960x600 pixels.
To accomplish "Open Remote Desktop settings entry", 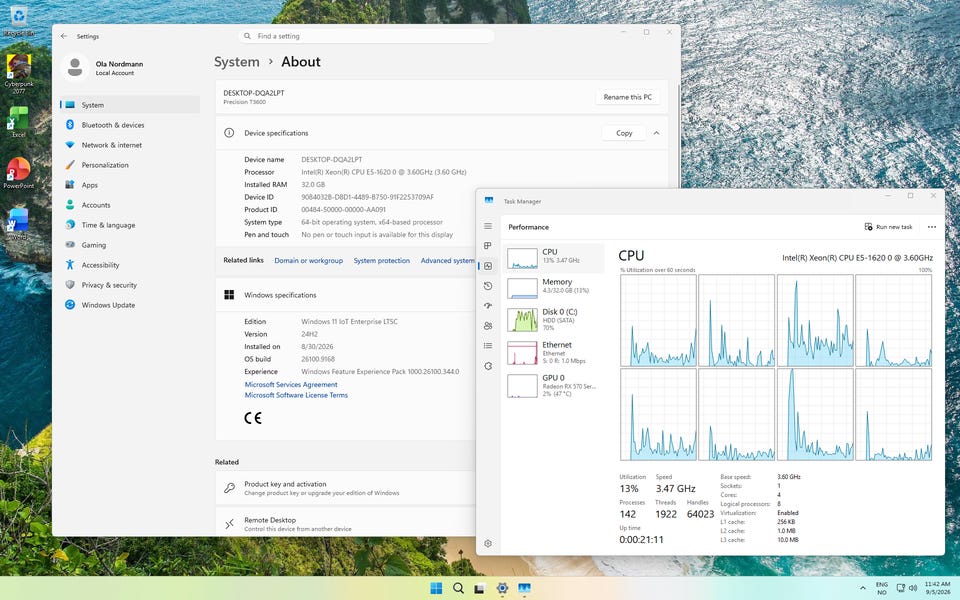I will [x=345, y=522].
